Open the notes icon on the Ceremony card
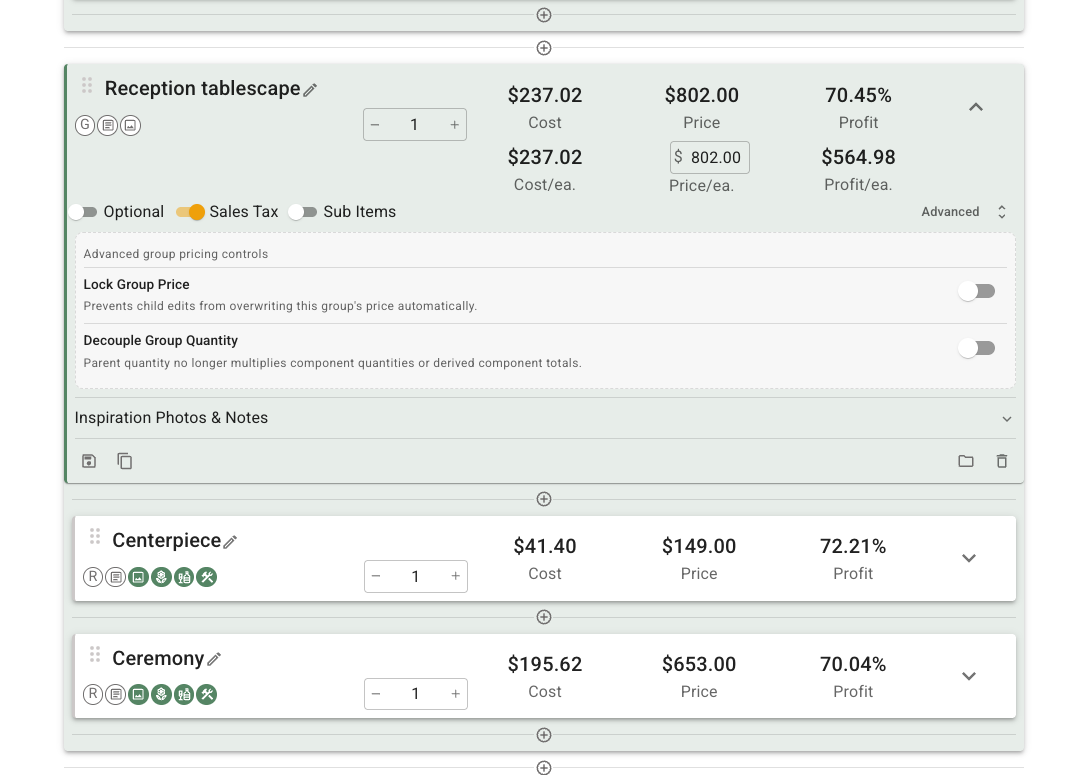 (116, 695)
